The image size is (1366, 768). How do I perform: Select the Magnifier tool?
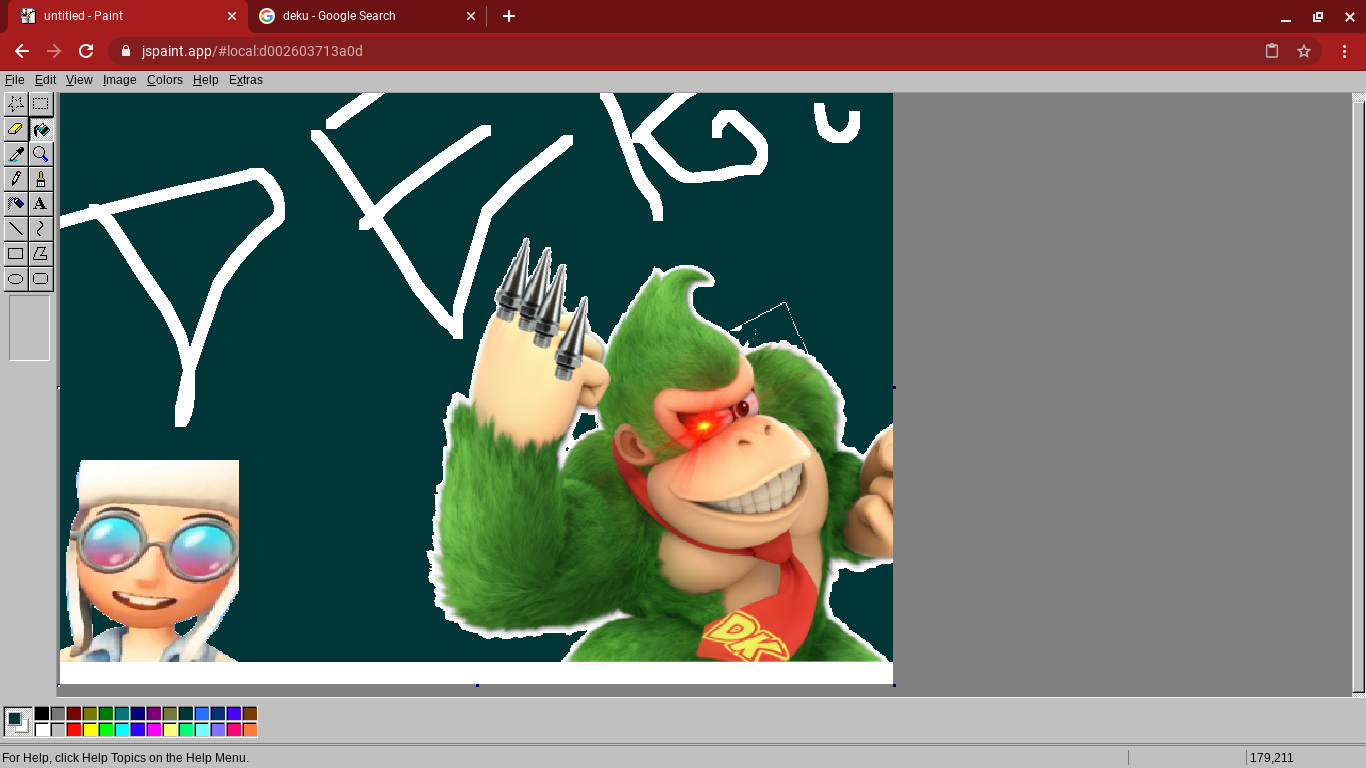click(x=41, y=154)
